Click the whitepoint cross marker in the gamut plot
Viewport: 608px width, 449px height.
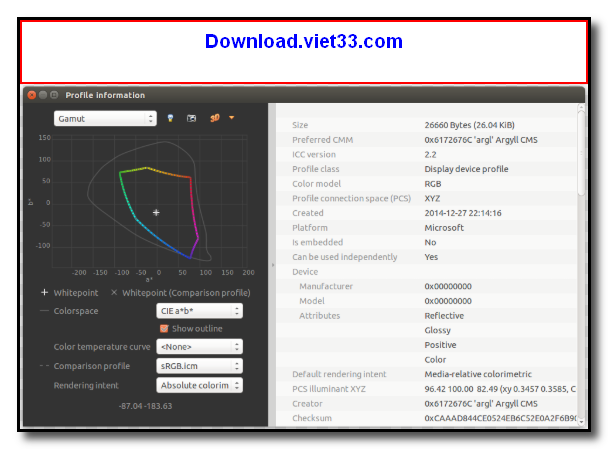click(x=156, y=212)
